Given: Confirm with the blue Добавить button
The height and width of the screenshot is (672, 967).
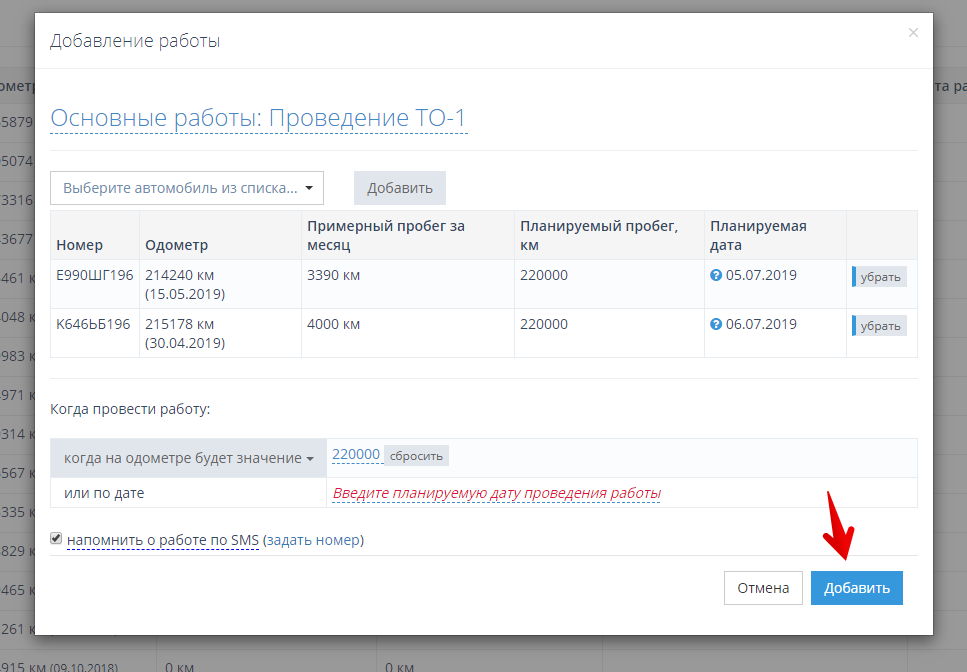Looking at the screenshot, I should [856, 588].
